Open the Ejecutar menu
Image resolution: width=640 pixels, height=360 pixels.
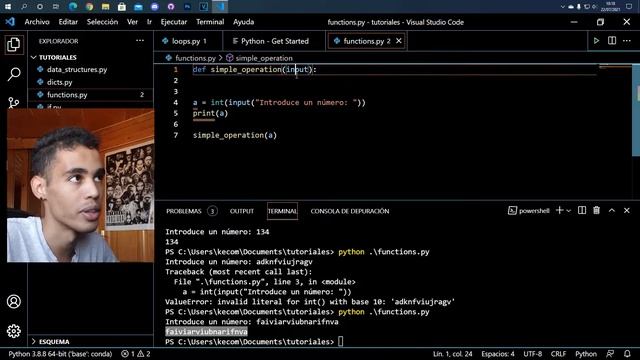[x=174, y=22]
